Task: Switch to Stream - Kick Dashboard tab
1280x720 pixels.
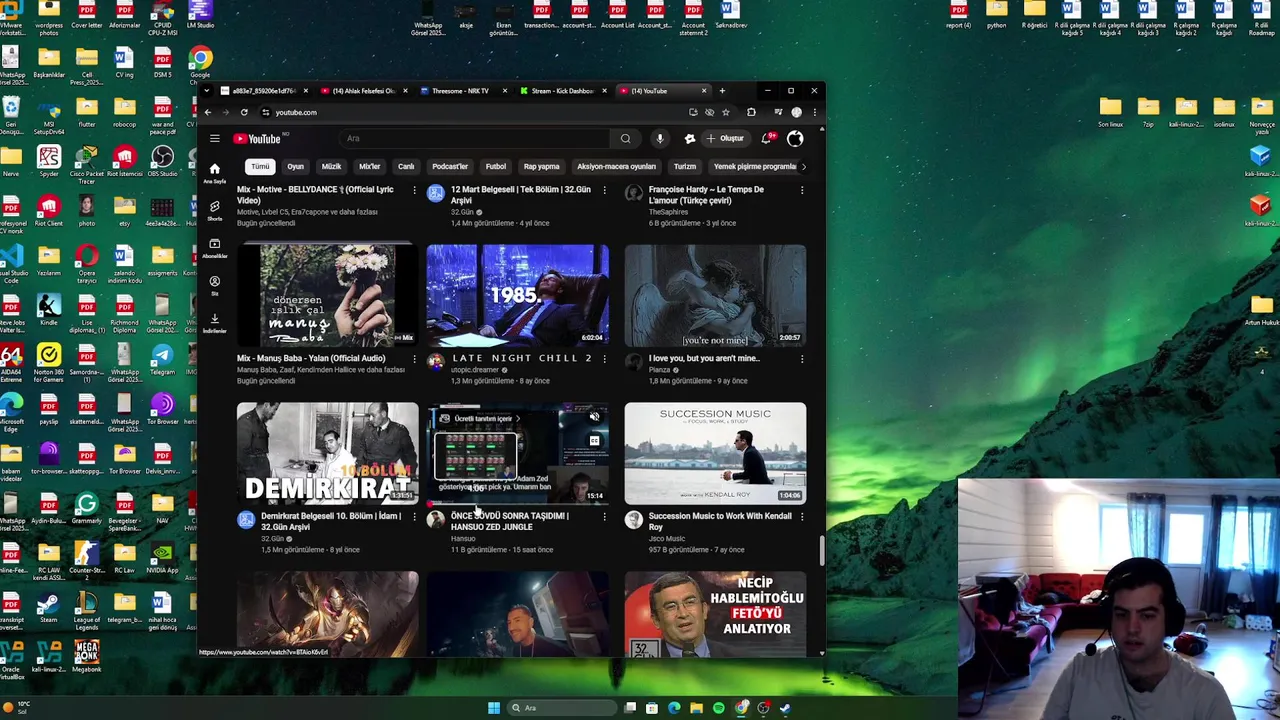Action: click(x=562, y=91)
